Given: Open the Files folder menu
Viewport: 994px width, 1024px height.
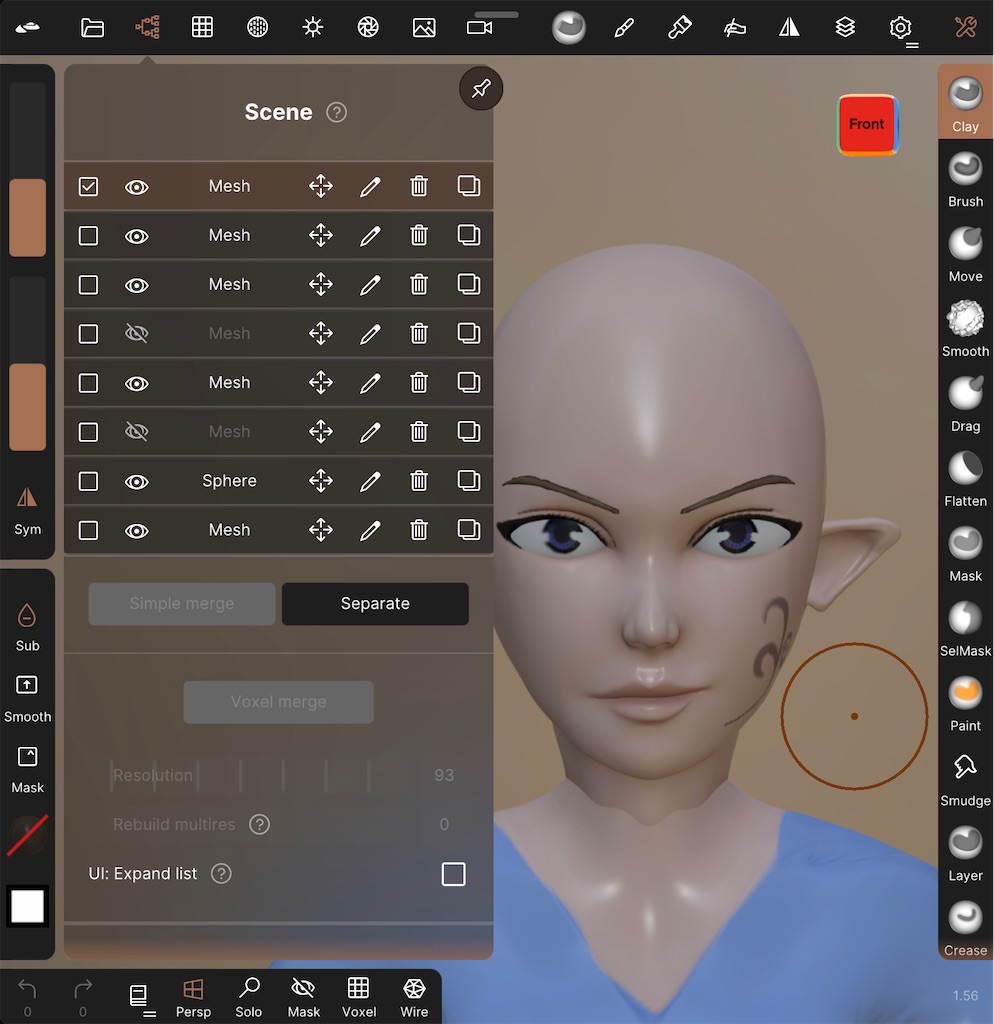Looking at the screenshot, I should click(92, 27).
